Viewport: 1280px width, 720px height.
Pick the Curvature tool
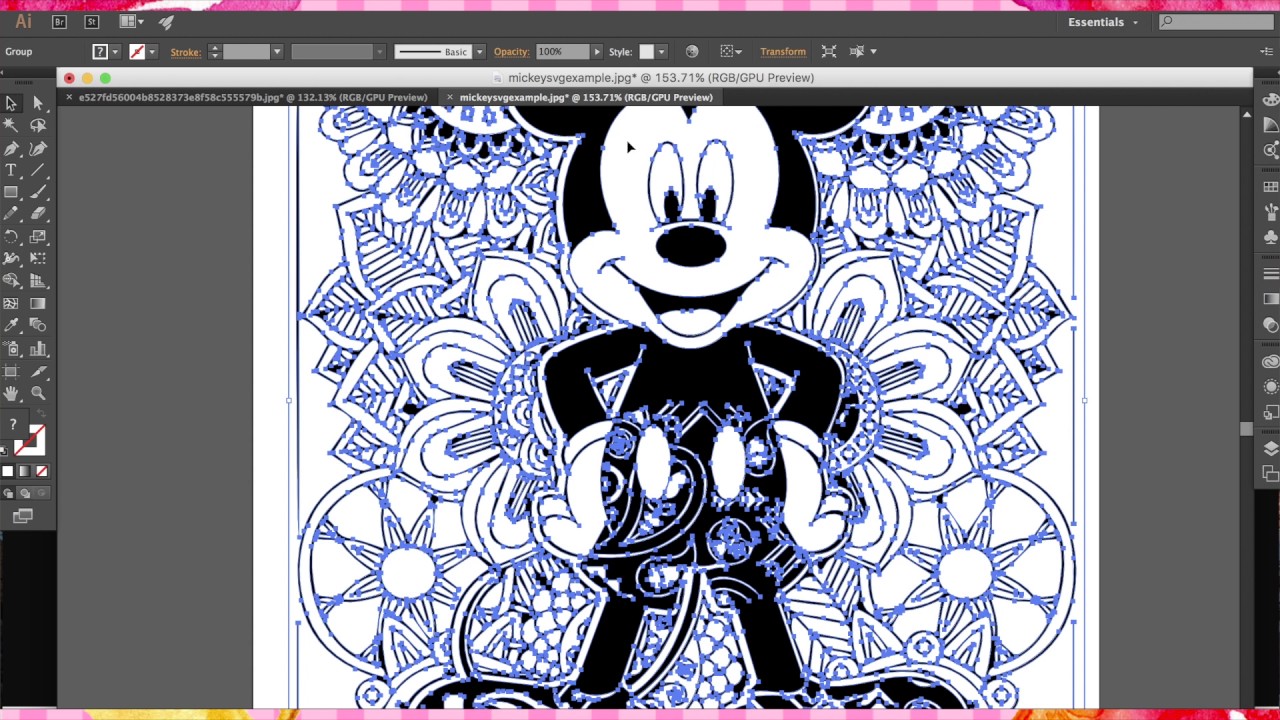click(x=38, y=148)
